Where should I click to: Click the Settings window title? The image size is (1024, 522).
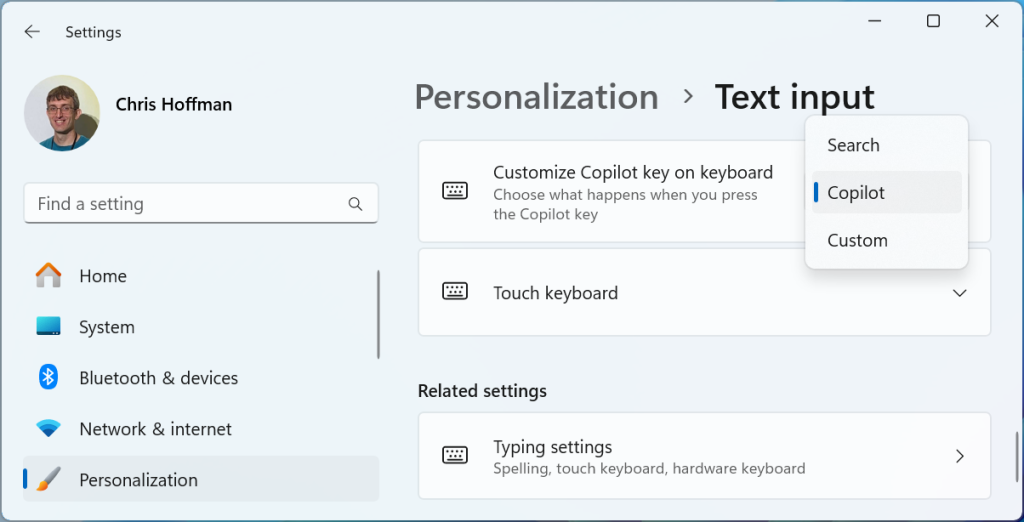click(93, 32)
